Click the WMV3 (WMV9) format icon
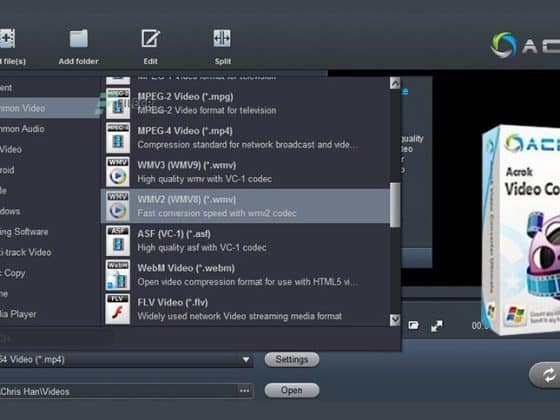 [x=118, y=172]
